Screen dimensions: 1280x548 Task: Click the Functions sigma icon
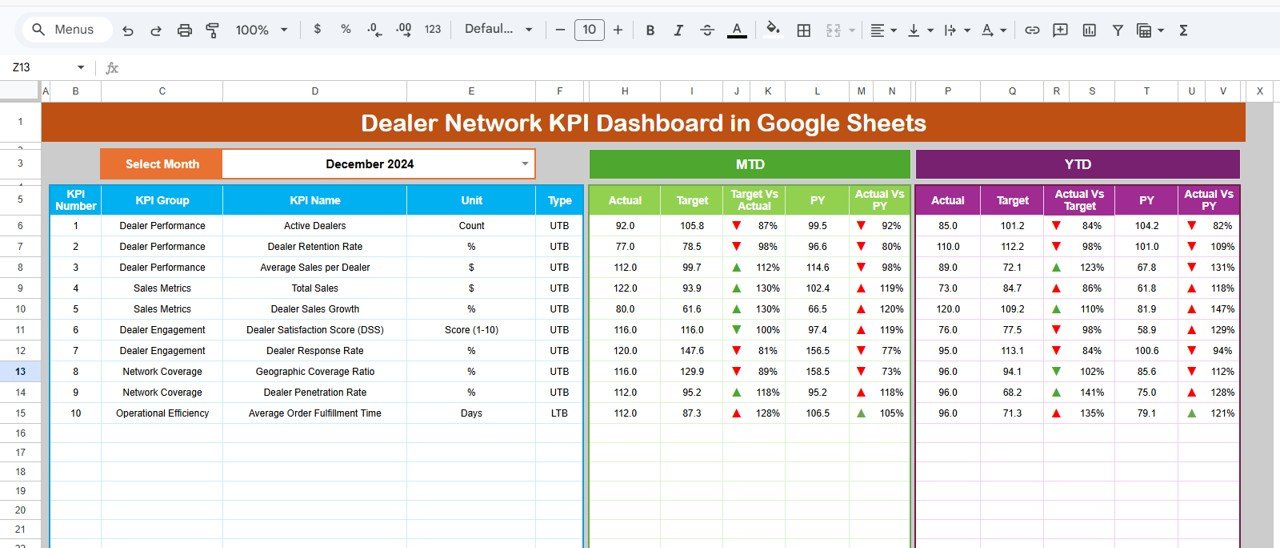click(1183, 30)
